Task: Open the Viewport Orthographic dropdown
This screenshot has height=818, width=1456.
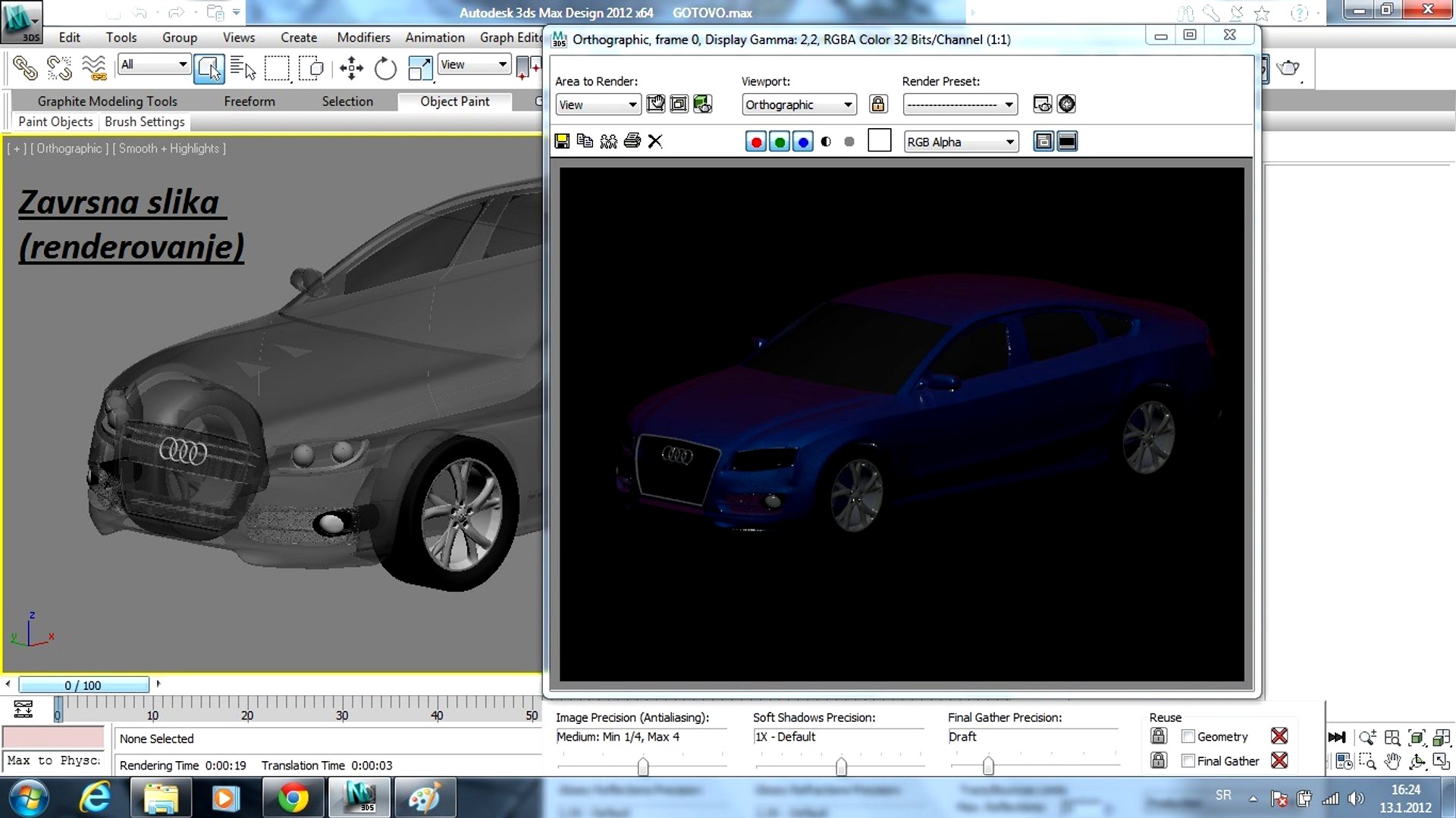Action: 799,105
